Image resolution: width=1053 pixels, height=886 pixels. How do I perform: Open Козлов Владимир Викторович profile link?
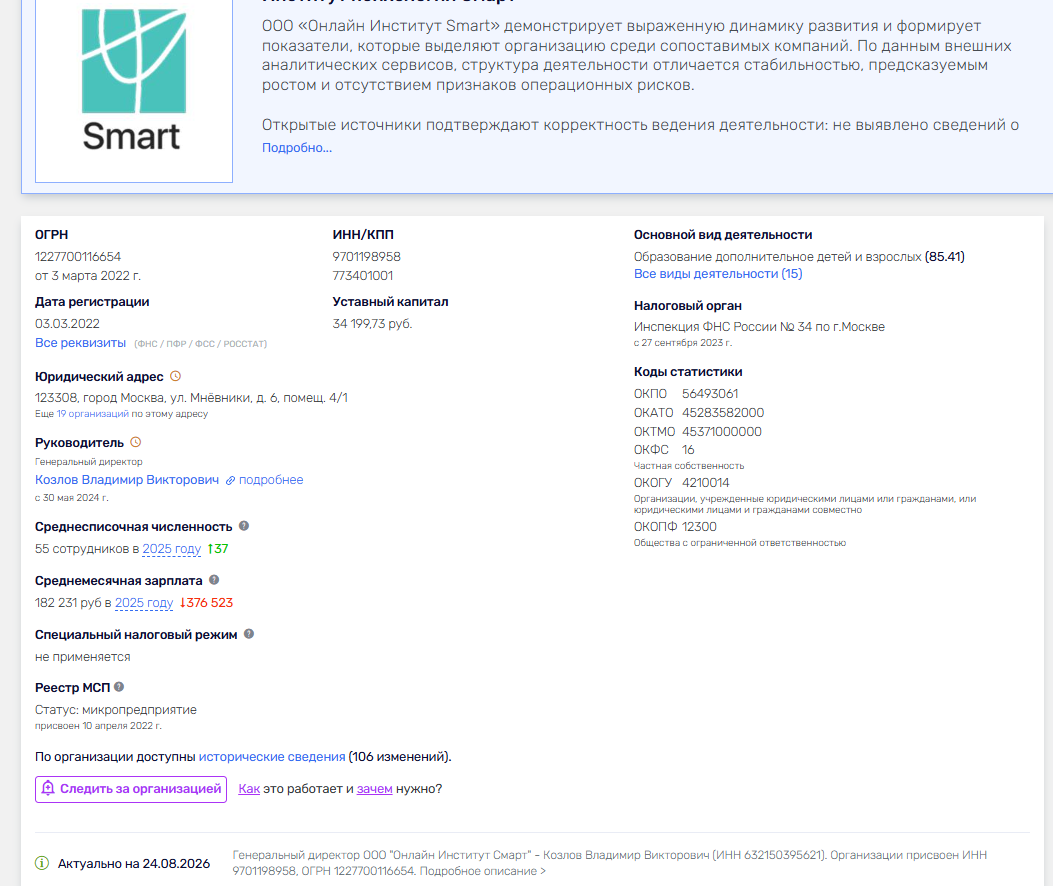(127, 480)
